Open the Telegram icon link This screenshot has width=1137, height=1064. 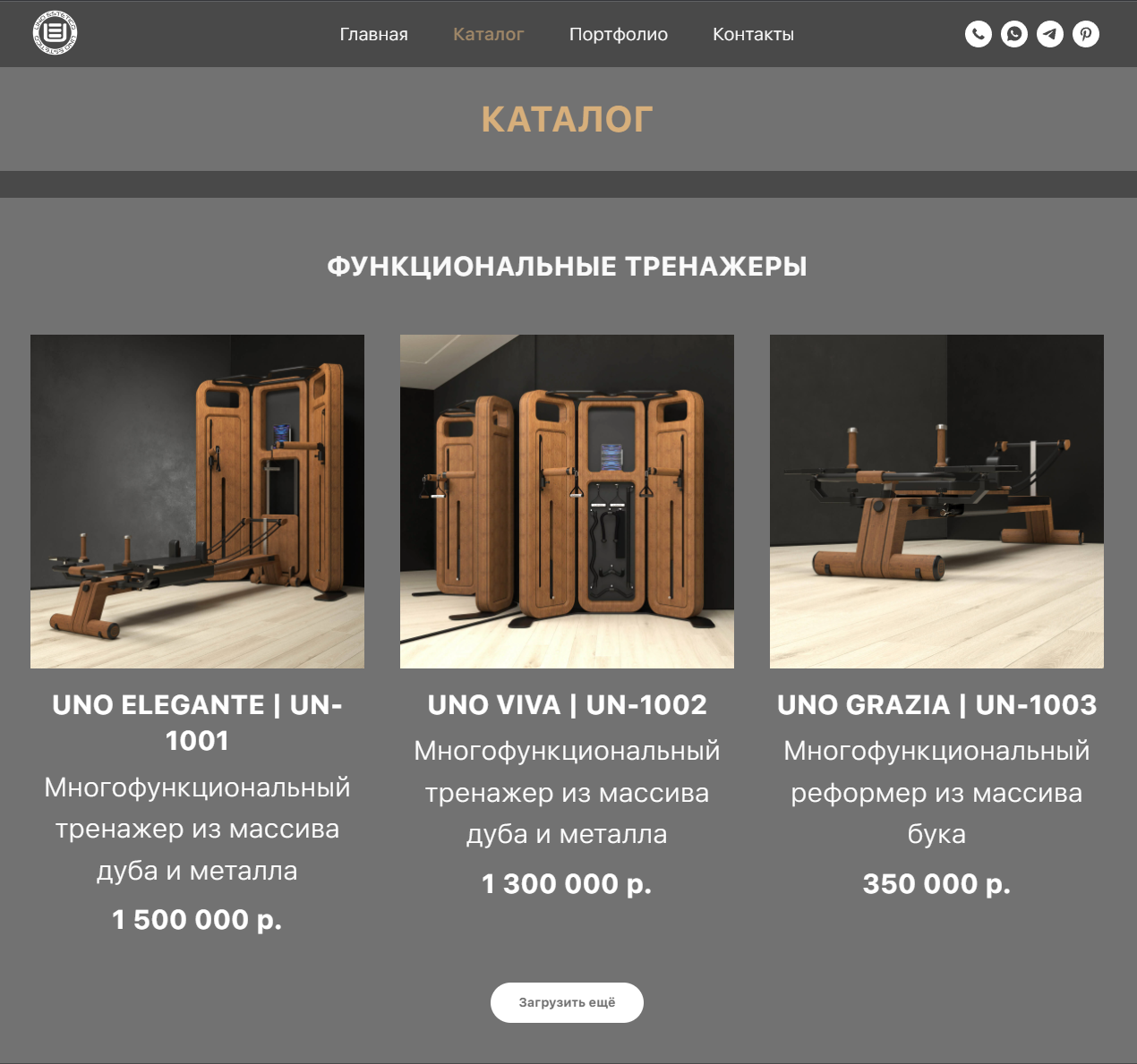(x=1050, y=34)
